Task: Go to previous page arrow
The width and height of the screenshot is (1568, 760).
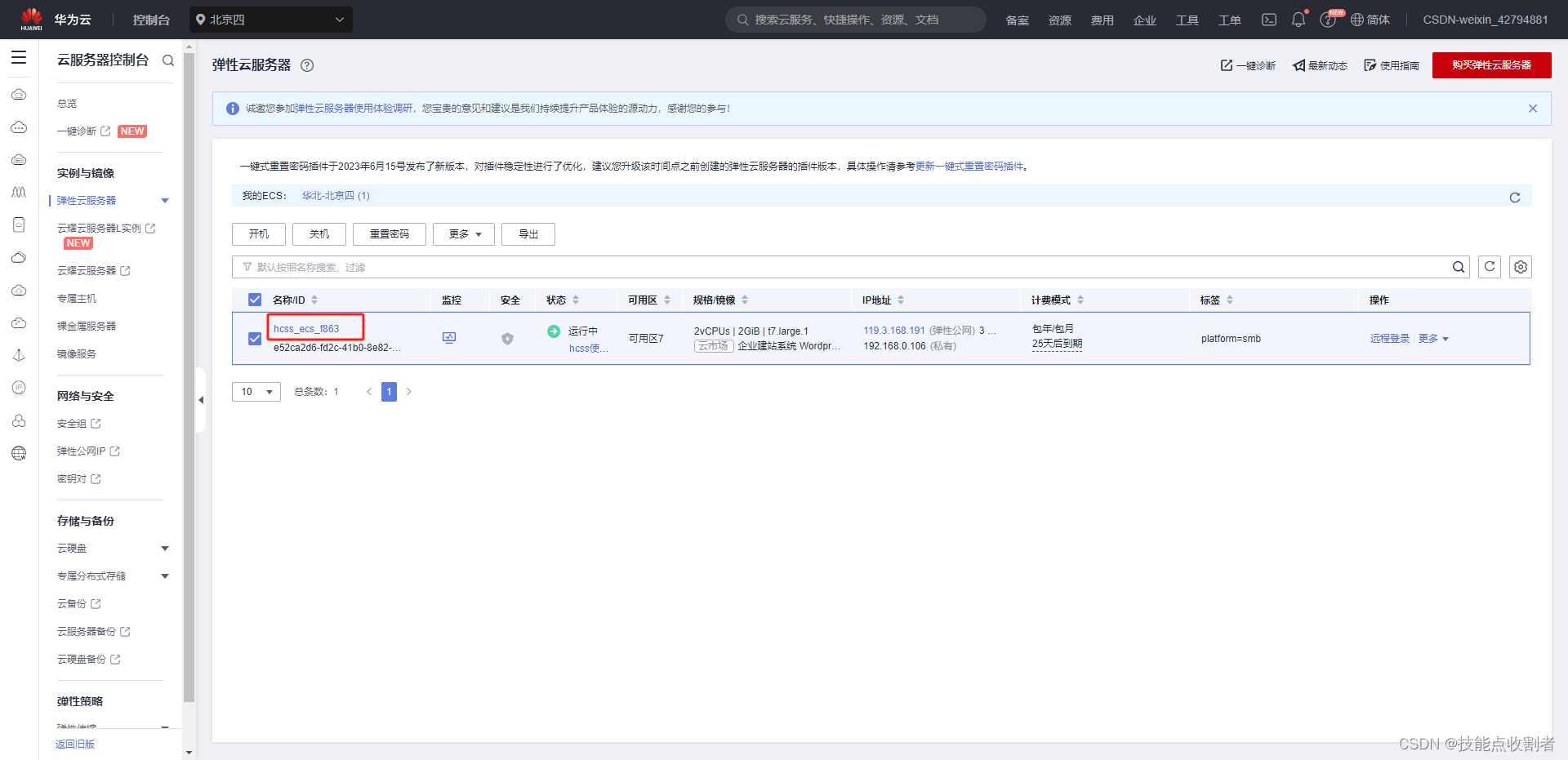Action: click(369, 392)
